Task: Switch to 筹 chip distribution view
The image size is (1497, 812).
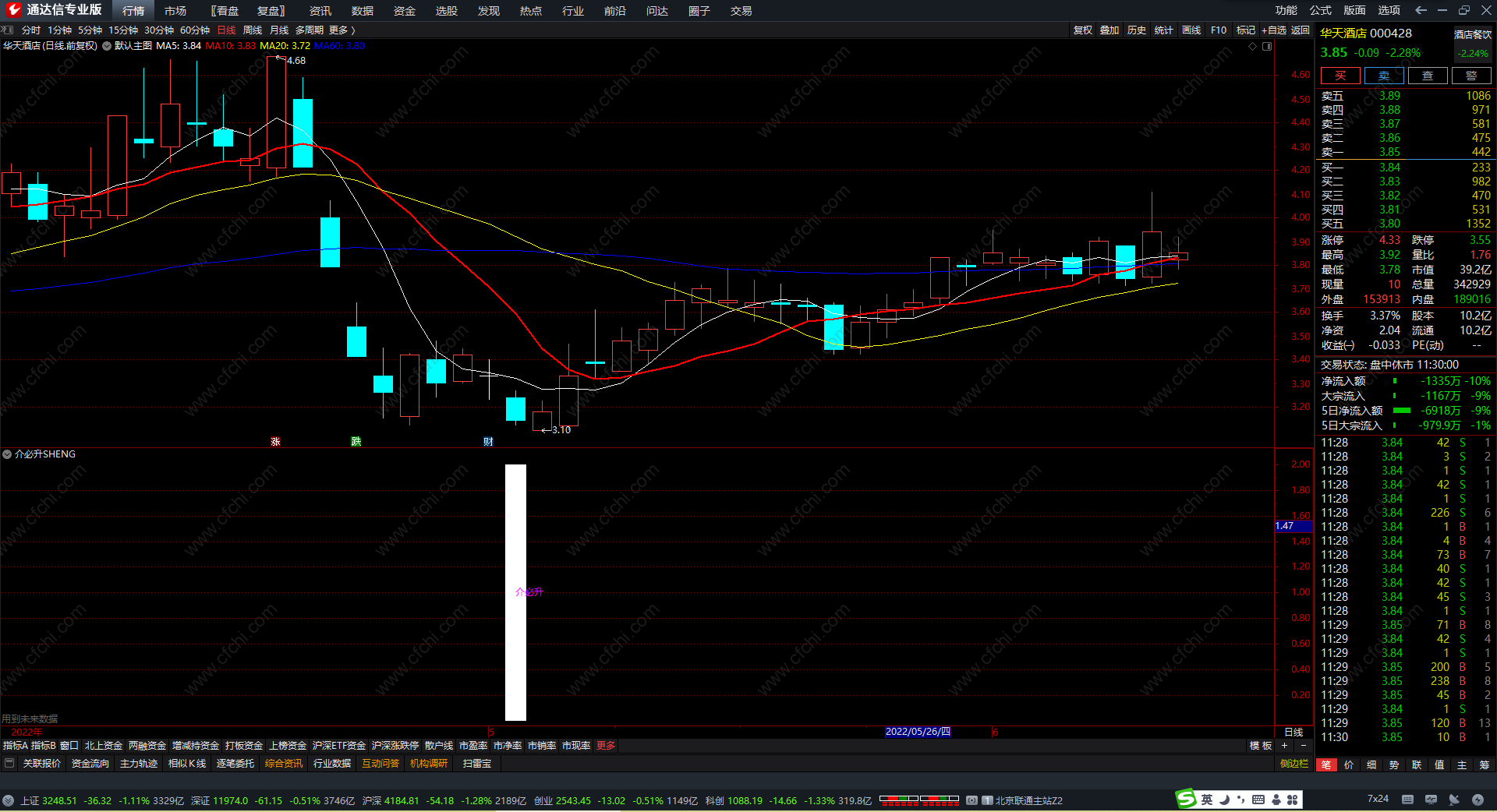Action: click(1484, 764)
